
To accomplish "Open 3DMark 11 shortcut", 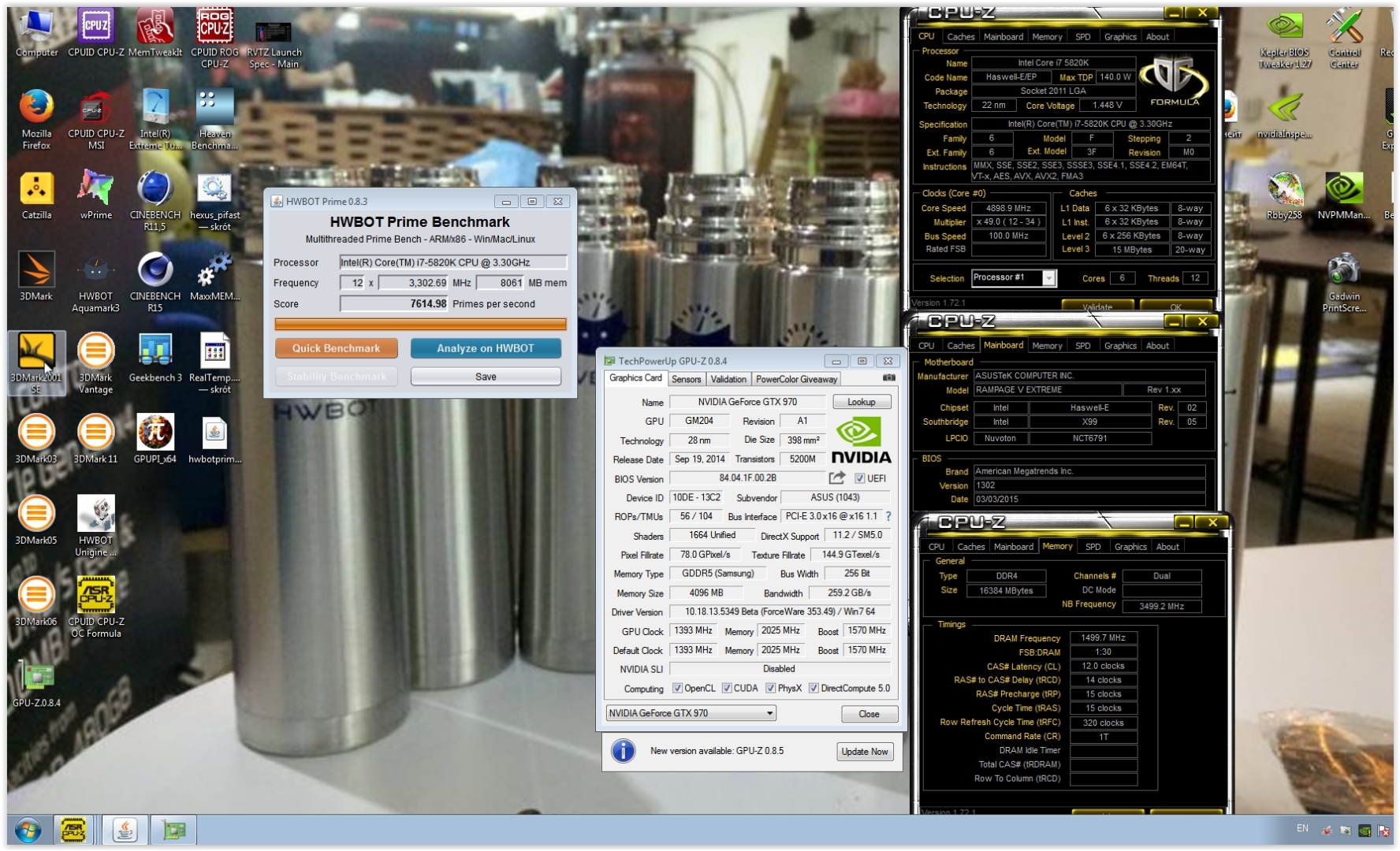I will [95, 438].
